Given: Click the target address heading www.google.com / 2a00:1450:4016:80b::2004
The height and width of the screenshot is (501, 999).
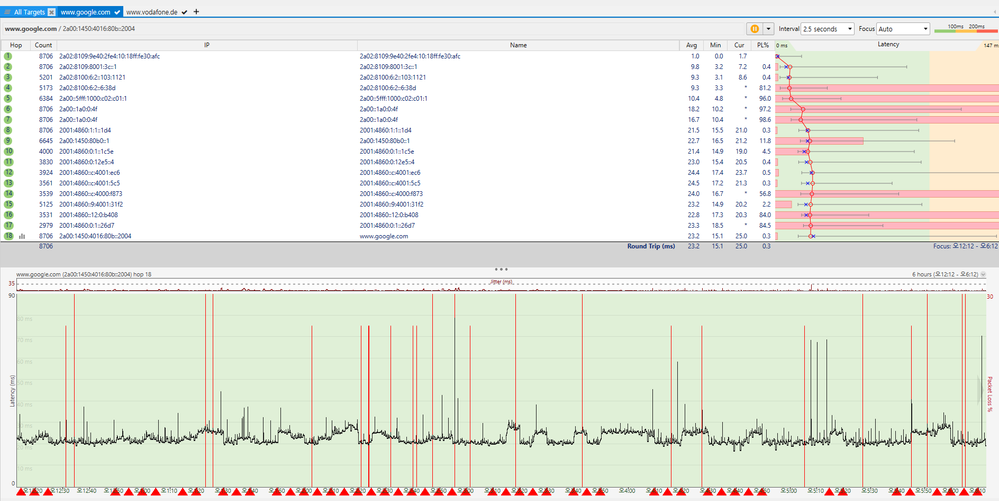Looking at the screenshot, I should click(x=69, y=29).
